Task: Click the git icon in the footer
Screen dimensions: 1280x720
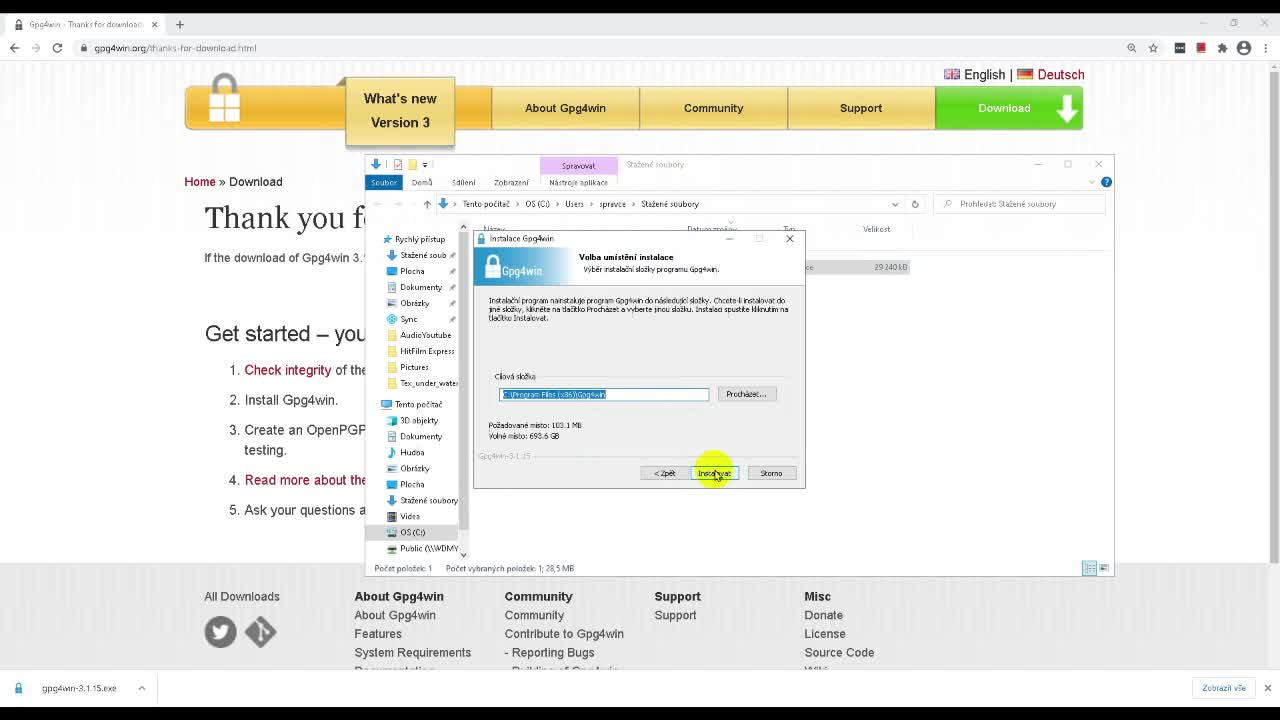Action: pos(260,631)
